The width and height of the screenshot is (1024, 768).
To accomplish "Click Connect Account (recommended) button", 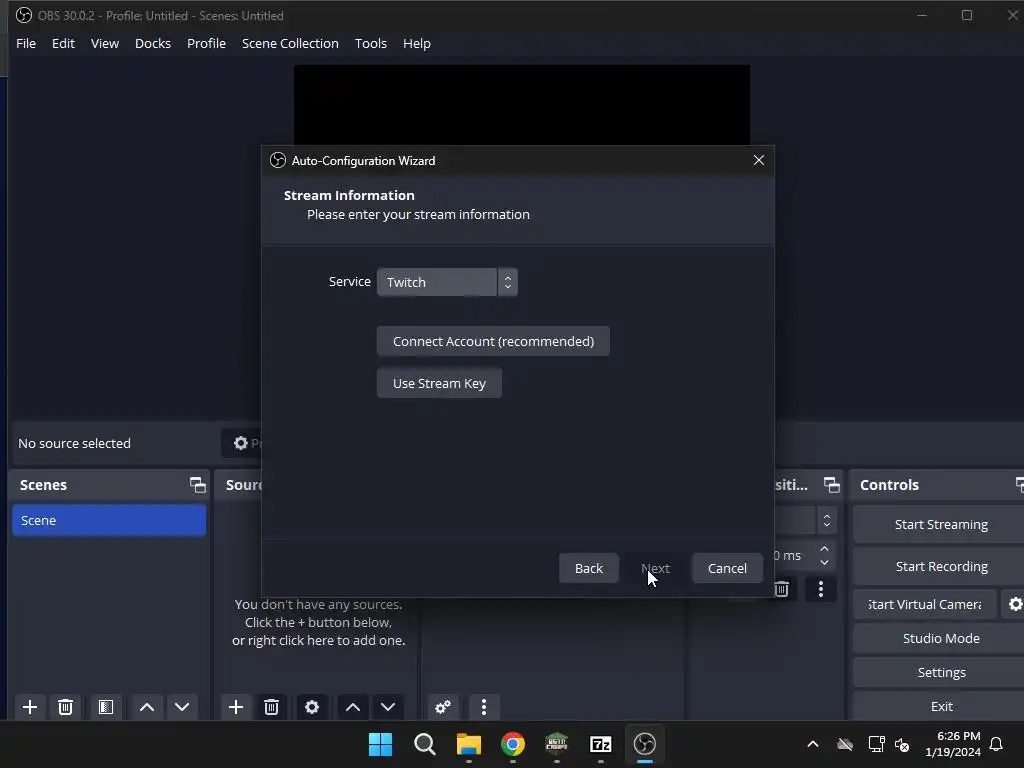I will [x=493, y=341].
